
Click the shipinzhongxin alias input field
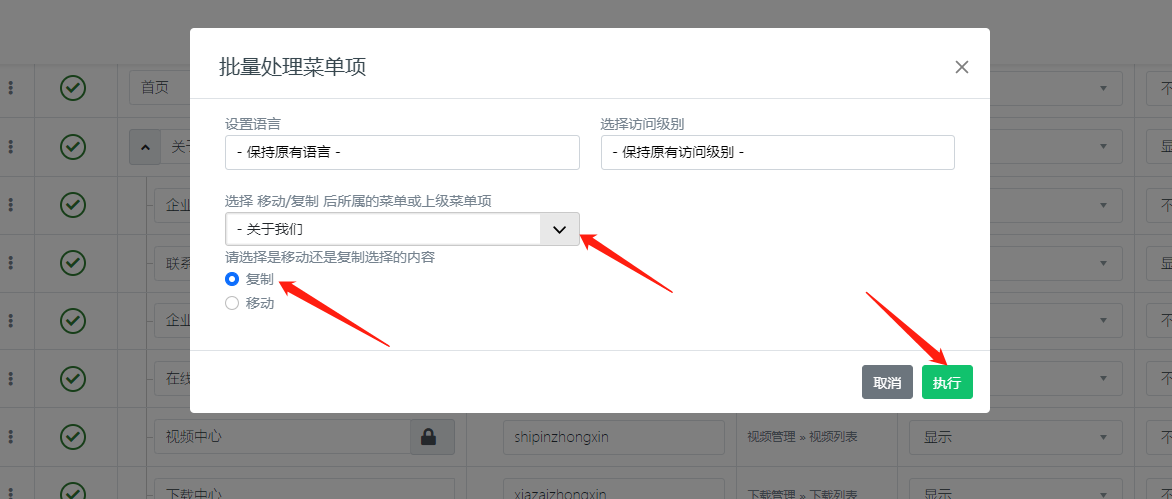pos(613,437)
